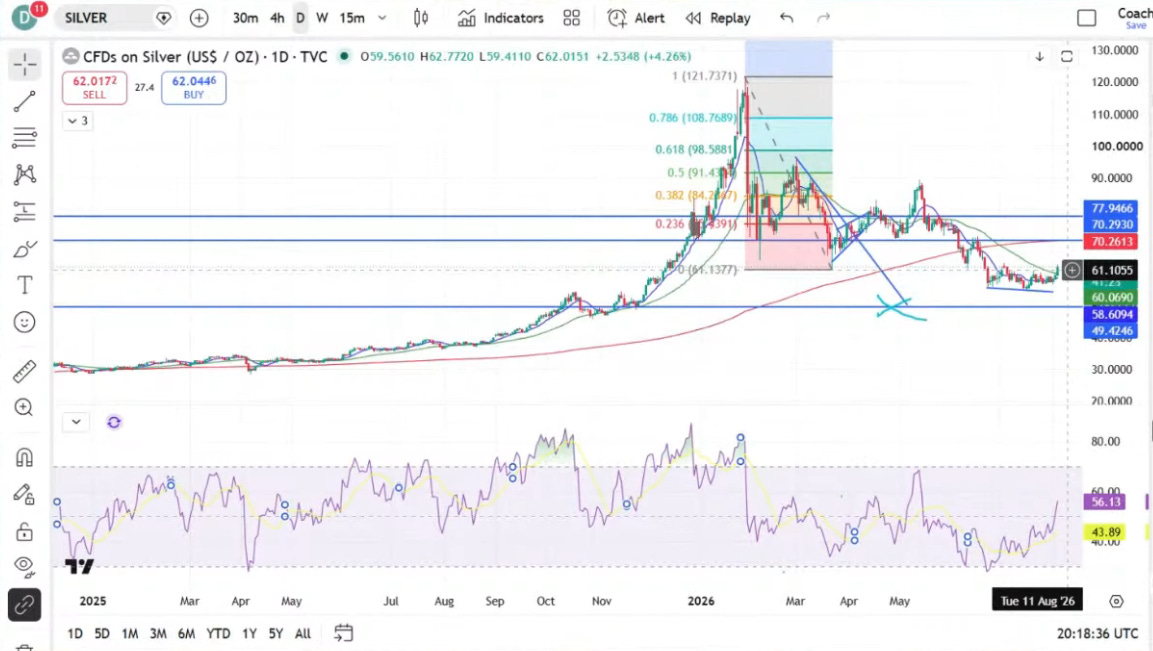Click the 0.618 (98.5881) Fibonacci level label
The width and height of the screenshot is (1153, 651).
coord(692,149)
